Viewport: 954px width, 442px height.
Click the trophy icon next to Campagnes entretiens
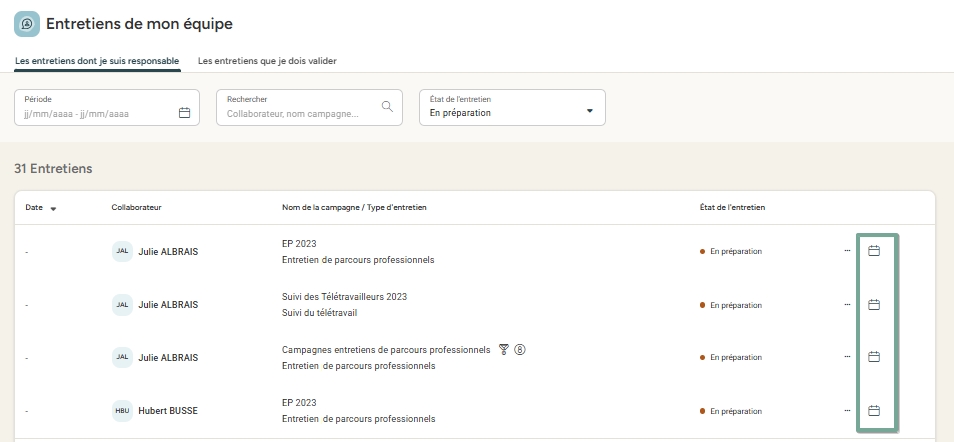pos(504,350)
